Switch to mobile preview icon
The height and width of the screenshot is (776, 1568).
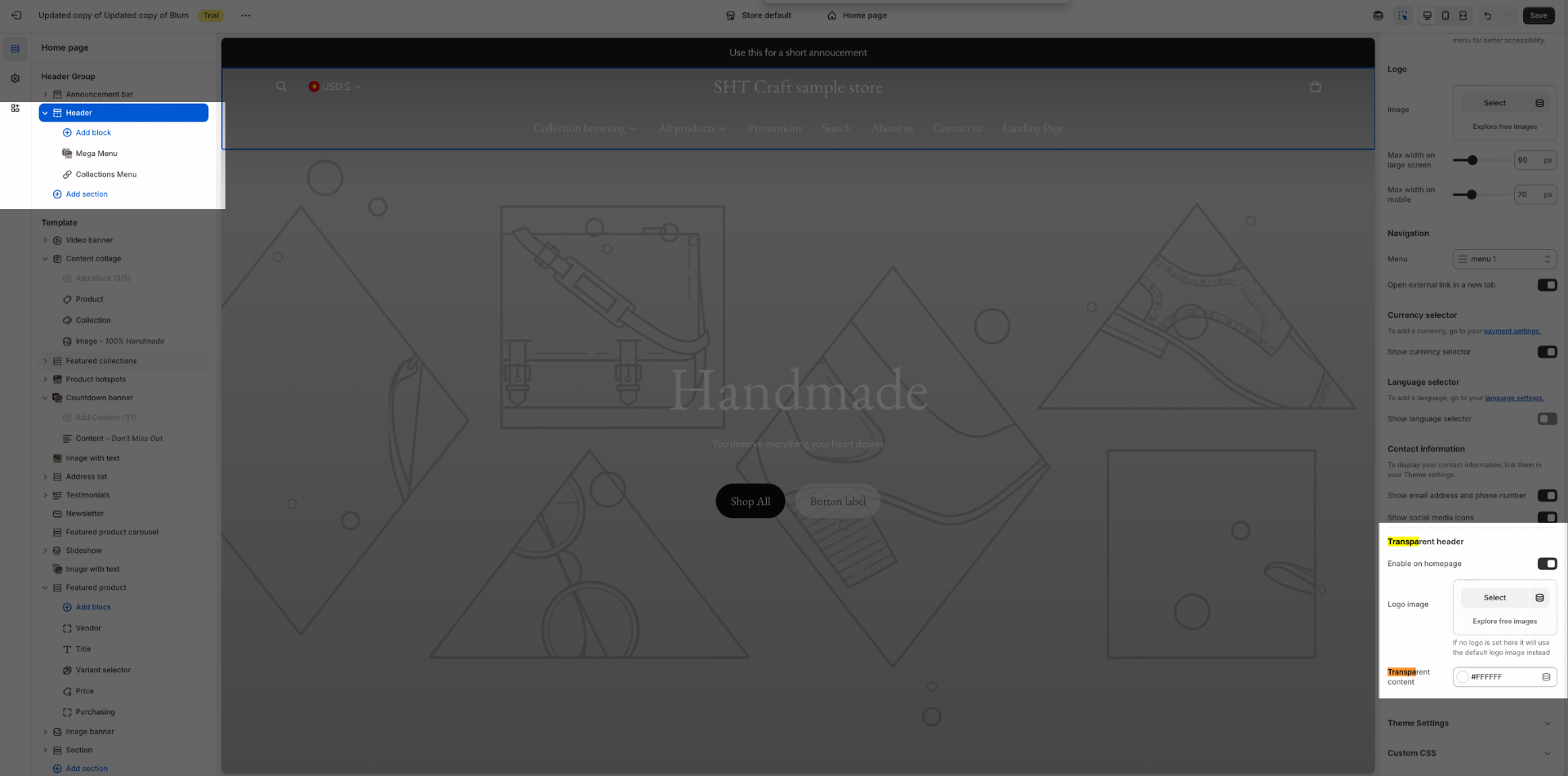(1445, 16)
